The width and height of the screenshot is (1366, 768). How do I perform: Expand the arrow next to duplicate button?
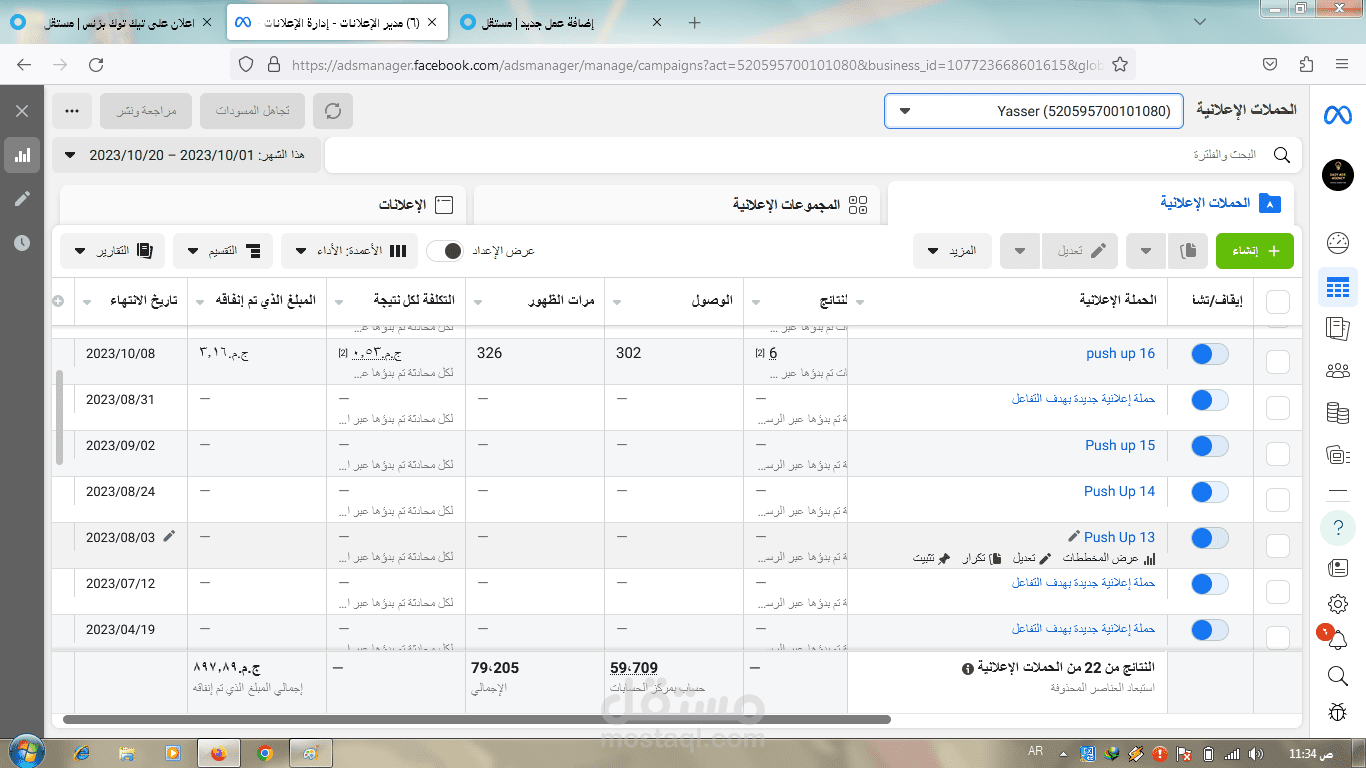pos(1146,251)
